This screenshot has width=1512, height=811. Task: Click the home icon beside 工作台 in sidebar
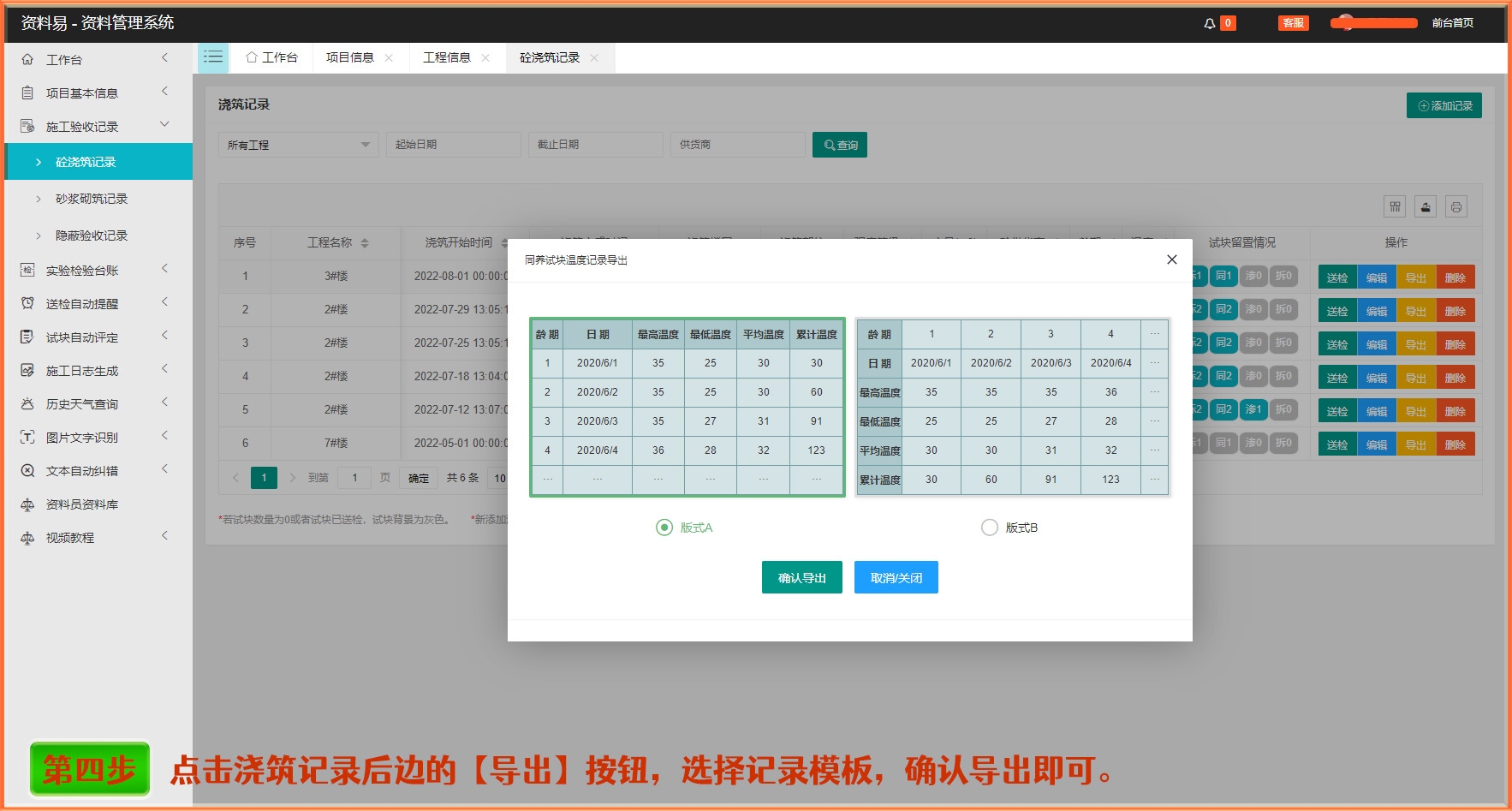point(27,59)
